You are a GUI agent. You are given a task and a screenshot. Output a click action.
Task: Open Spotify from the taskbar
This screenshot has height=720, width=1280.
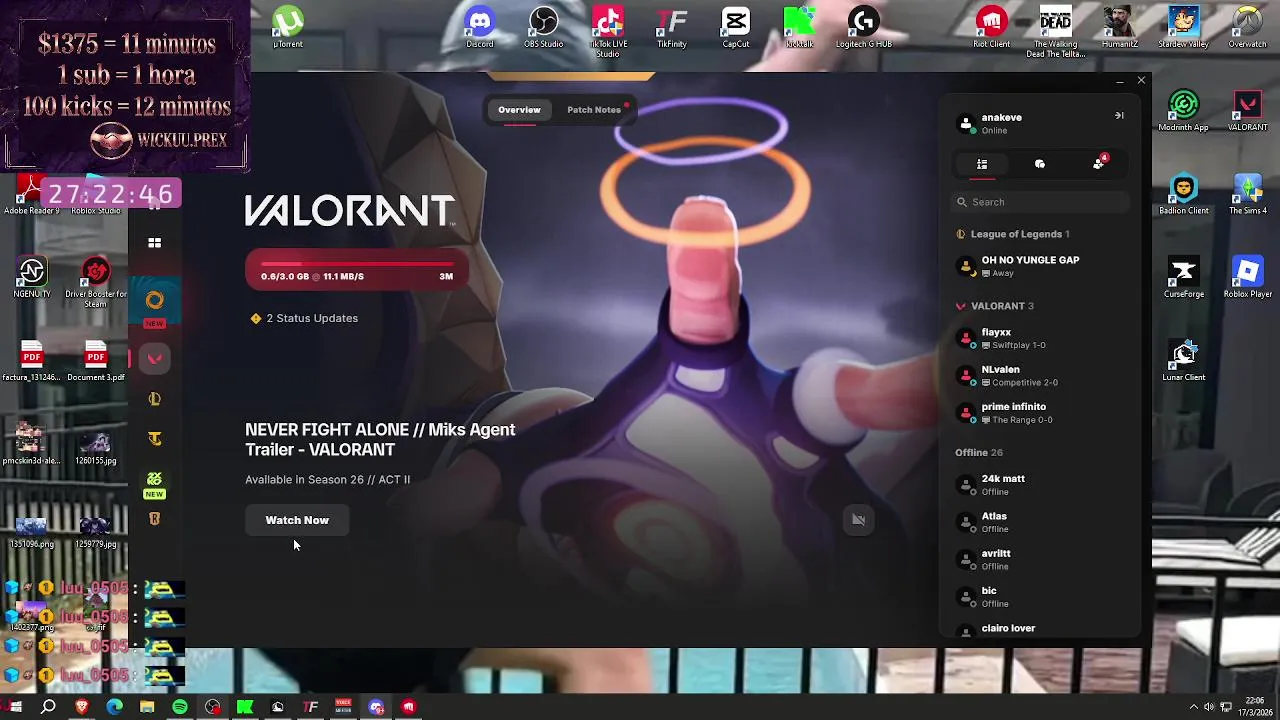(x=180, y=707)
